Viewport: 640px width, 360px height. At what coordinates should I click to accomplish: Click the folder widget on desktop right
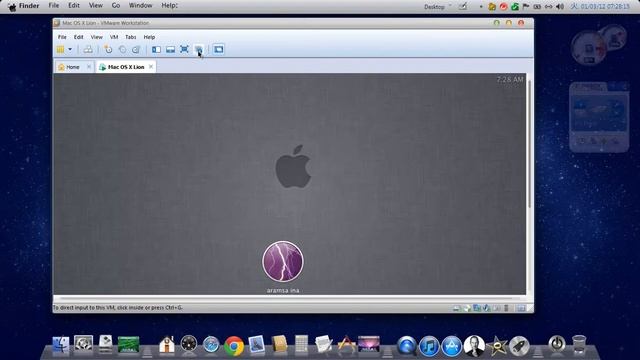click(x=599, y=117)
